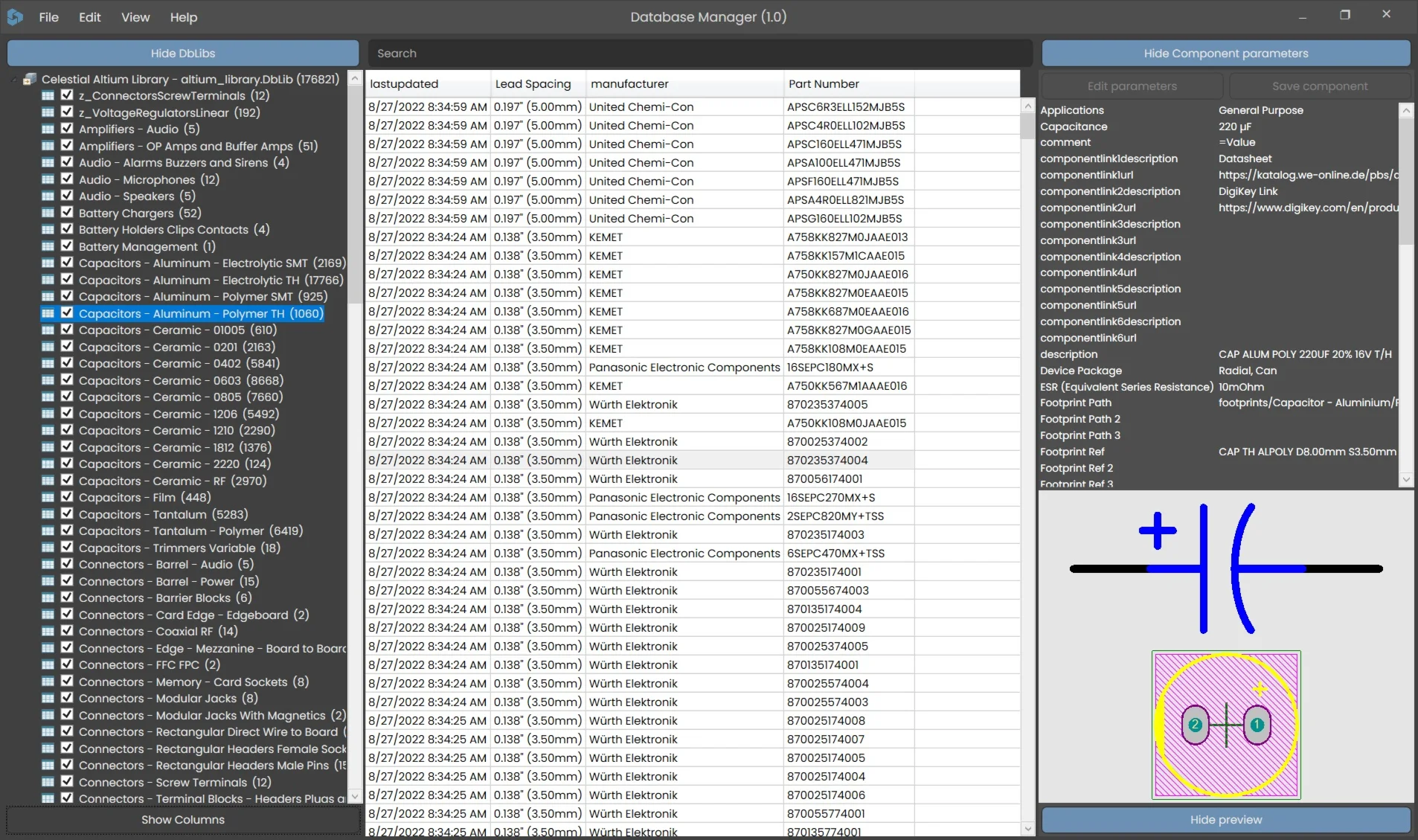The height and width of the screenshot is (840, 1418).
Task: Open the File menu
Action: (48, 17)
